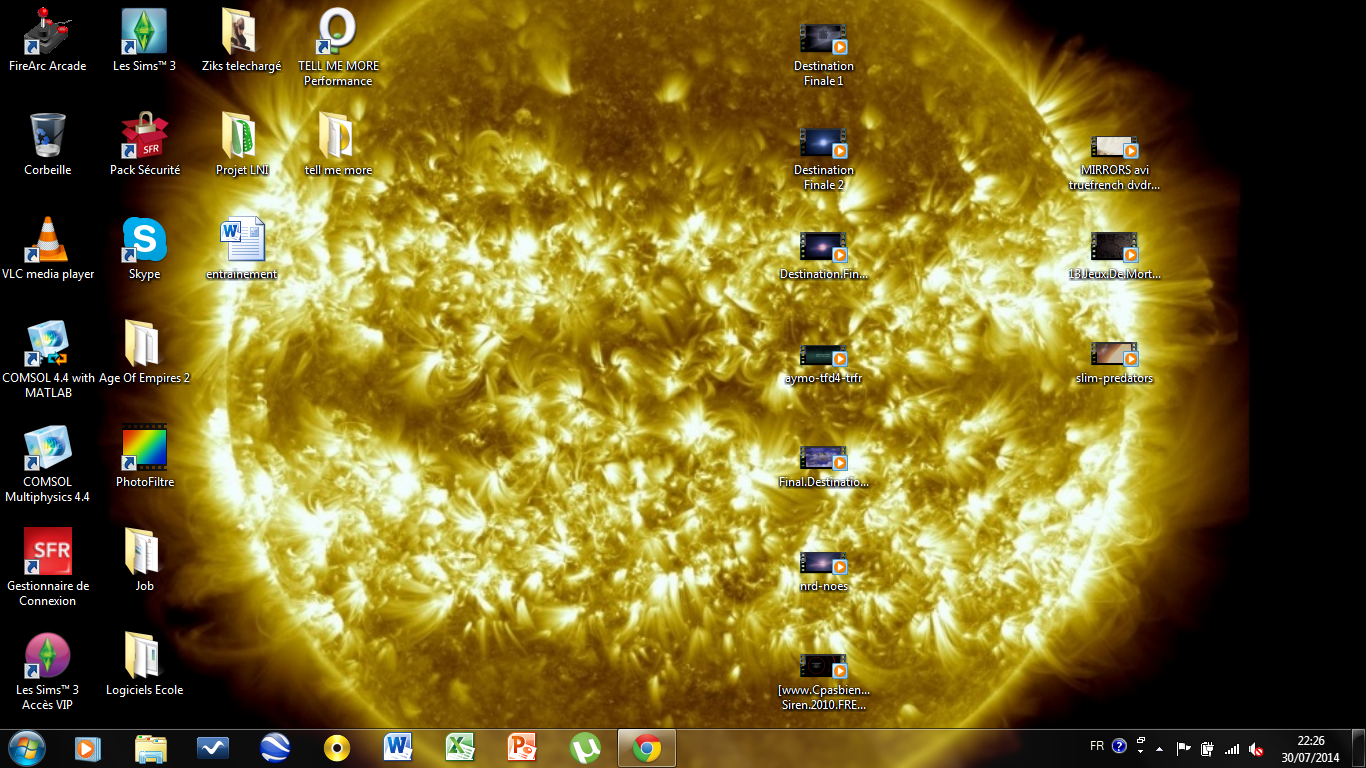Select the Siren.2010 Cpasbien video file
Image resolution: width=1366 pixels, height=768 pixels.
coord(823,682)
